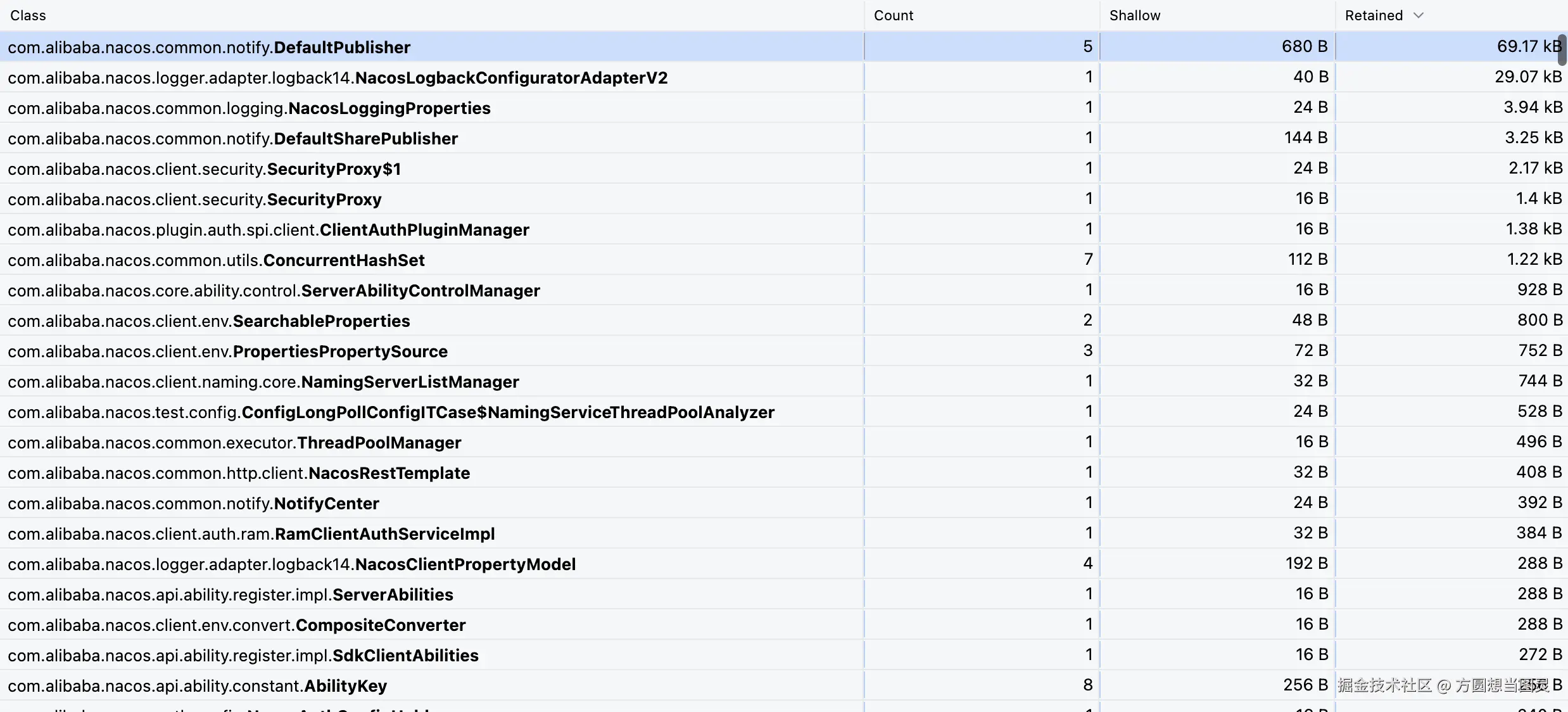This screenshot has width=1568, height=712.
Task: Click the 69.17 kB retained value
Action: (1529, 46)
